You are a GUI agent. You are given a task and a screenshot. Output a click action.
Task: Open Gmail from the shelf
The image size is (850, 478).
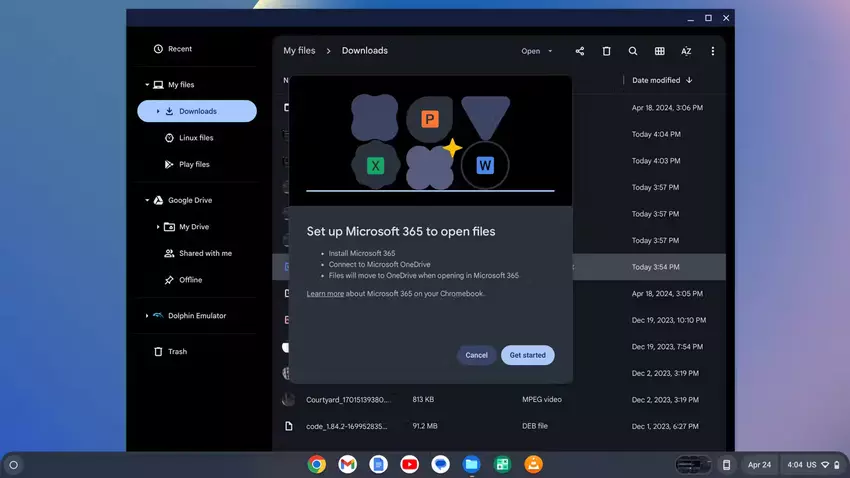(x=347, y=464)
